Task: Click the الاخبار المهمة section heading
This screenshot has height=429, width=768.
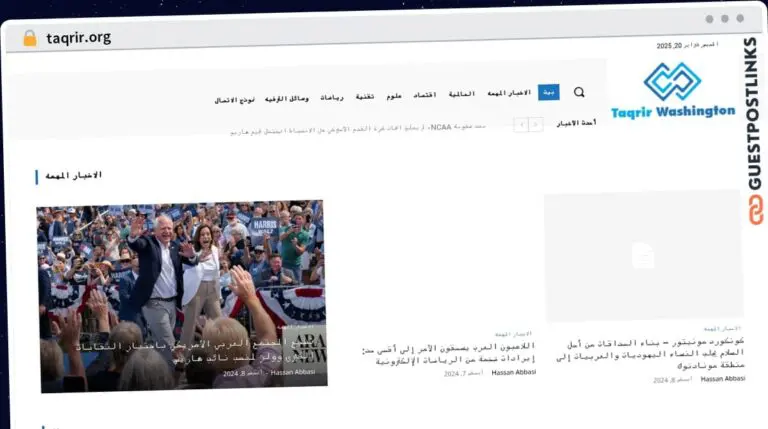Action: coord(73,175)
